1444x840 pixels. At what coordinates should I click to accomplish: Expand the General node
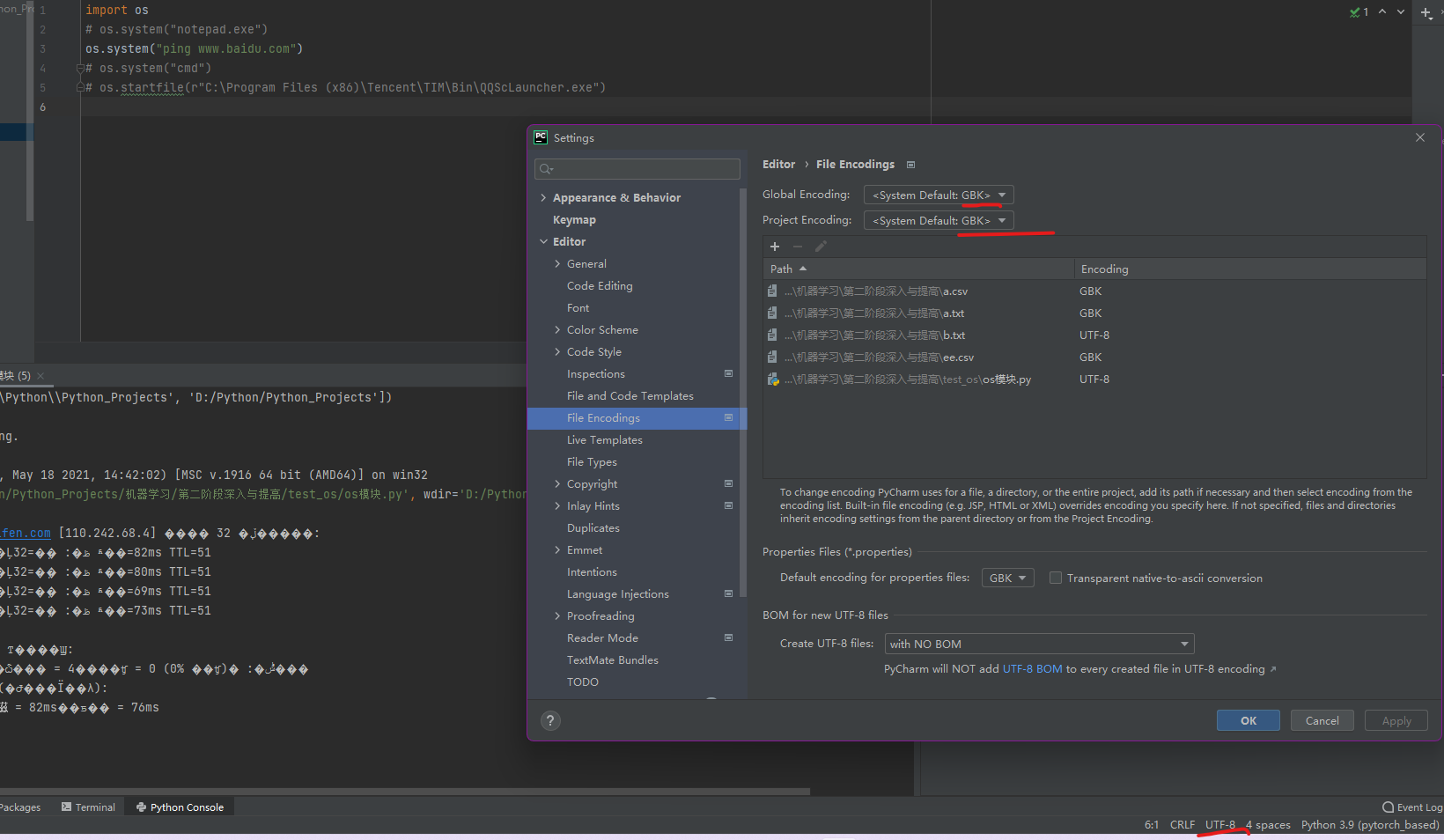[x=557, y=263]
